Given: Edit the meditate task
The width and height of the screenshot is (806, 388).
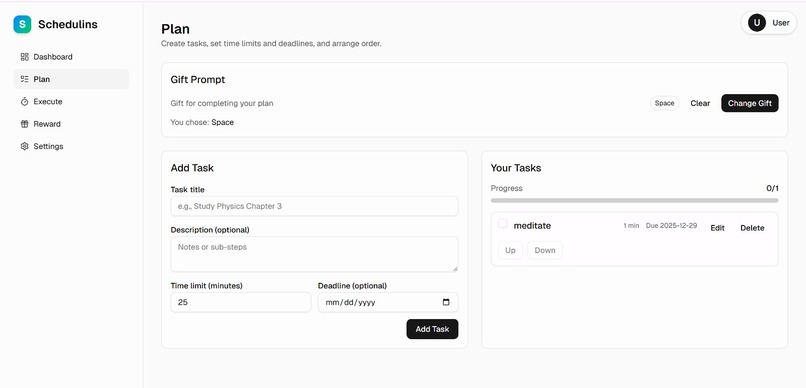Looking at the screenshot, I should pos(718,228).
